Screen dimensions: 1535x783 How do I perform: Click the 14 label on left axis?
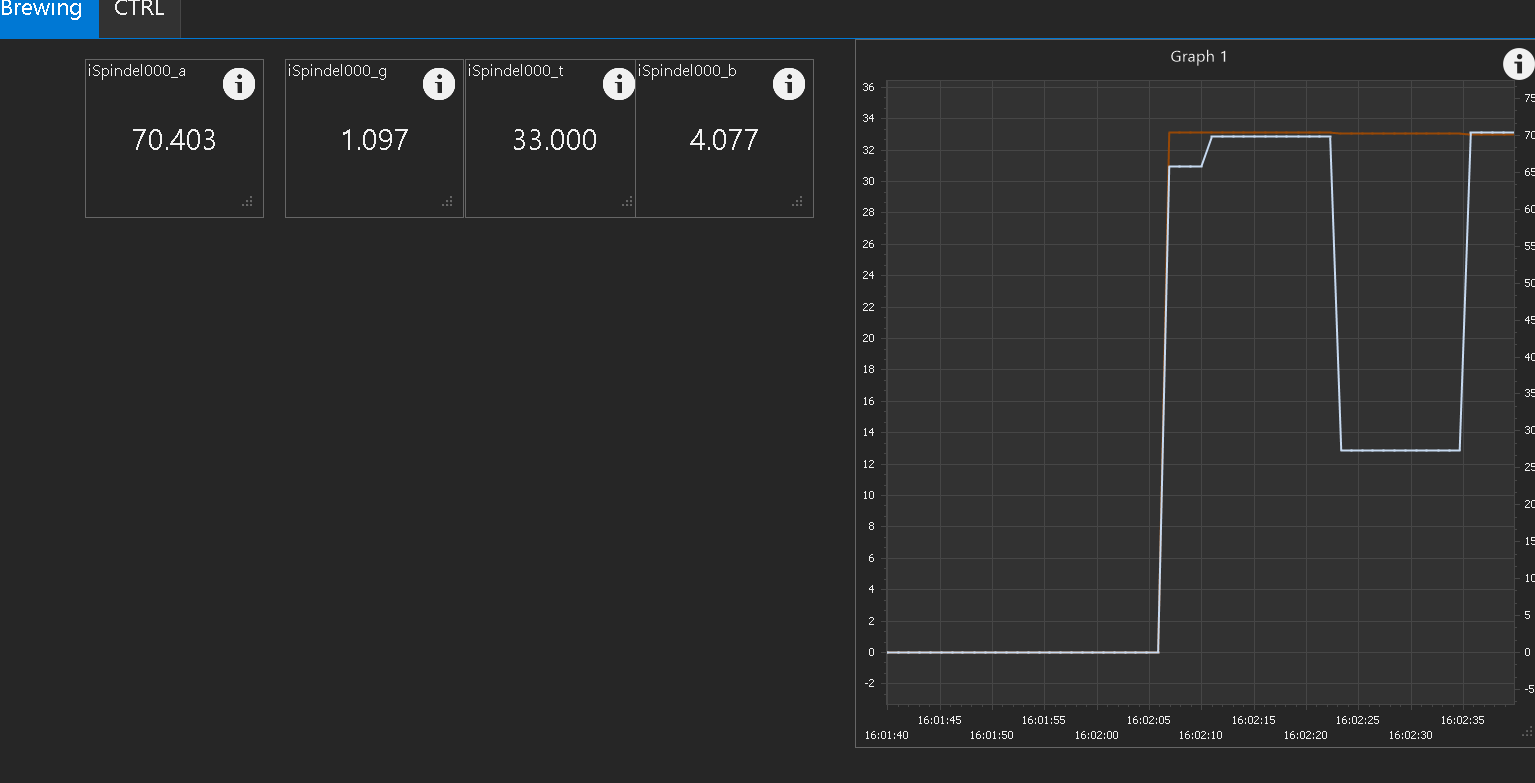pos(868,432)
